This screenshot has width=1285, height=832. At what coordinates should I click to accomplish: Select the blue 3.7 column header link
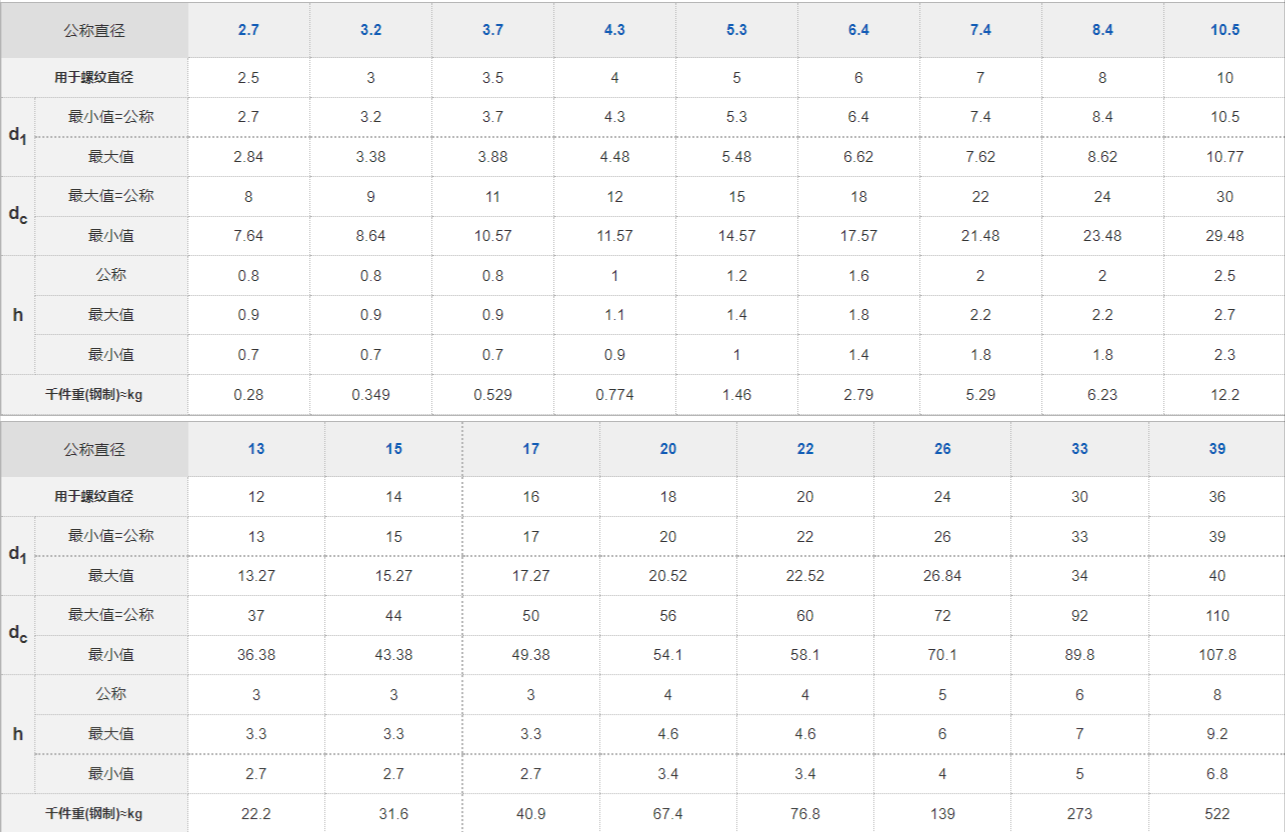493,30
